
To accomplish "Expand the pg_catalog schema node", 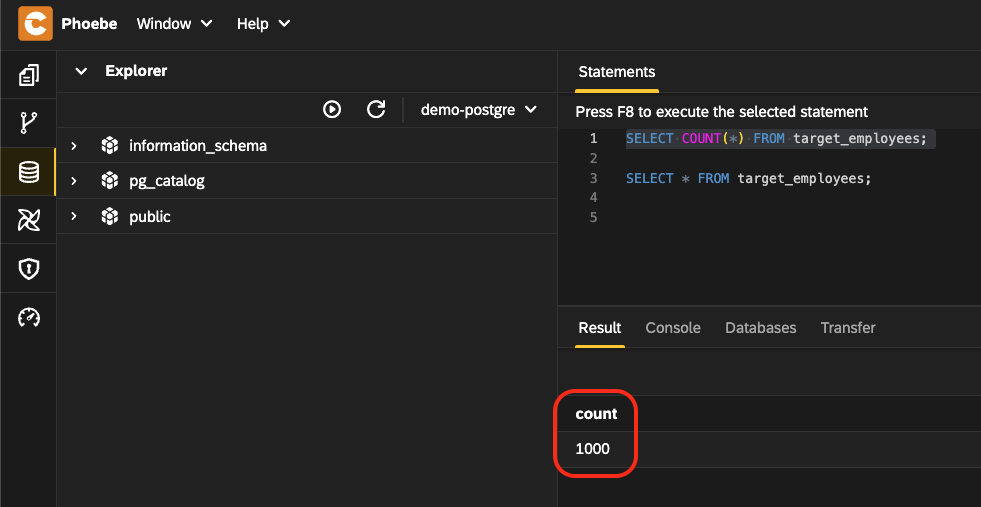I will click(74, 181).
